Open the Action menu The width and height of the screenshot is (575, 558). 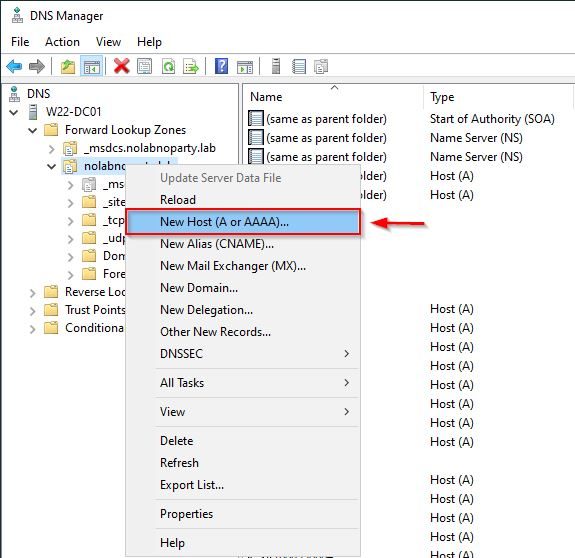point(62,42)
